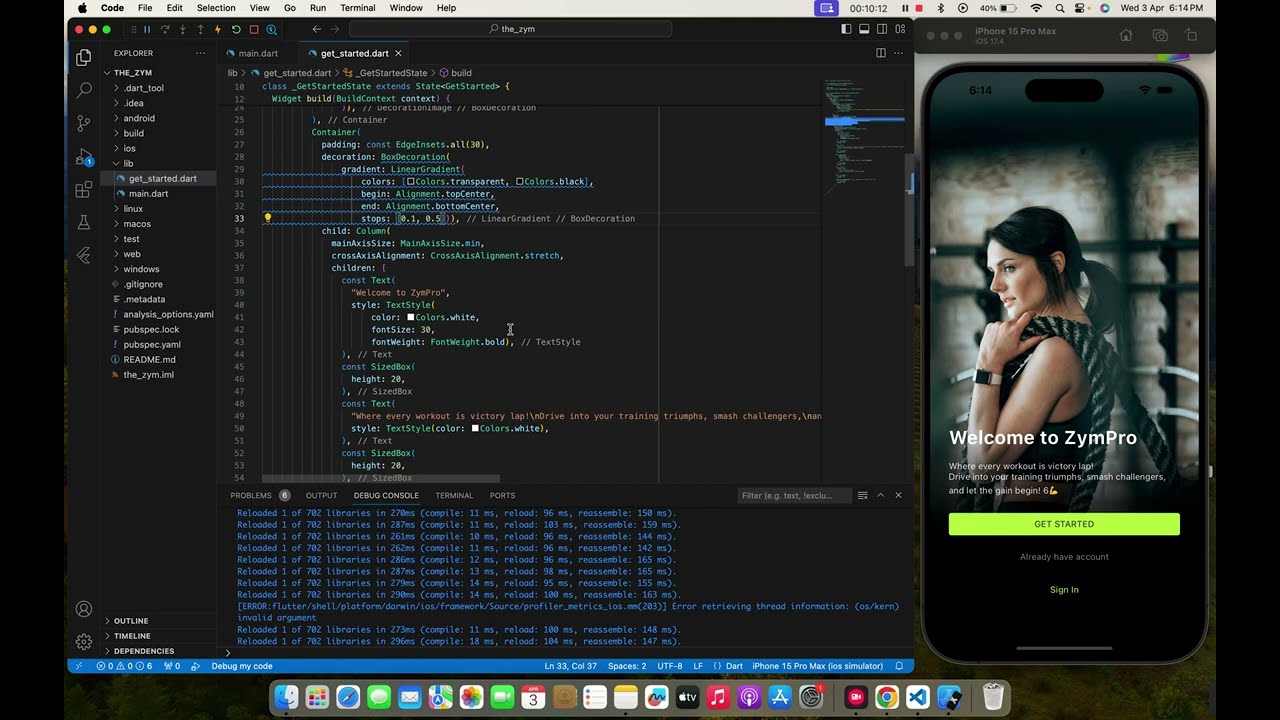1280x720 pixels.
Task: Open the Accounts menu in activity bar
Action: pos(84,609)
